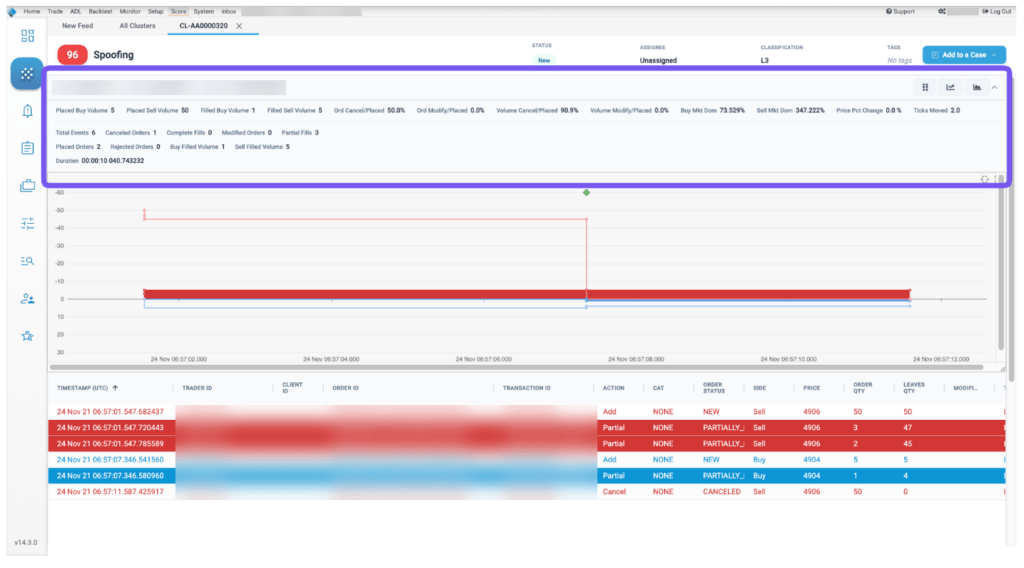Click the Log Out link
The width and height of the screenshot is (1024, 568).
click(997, 11)
